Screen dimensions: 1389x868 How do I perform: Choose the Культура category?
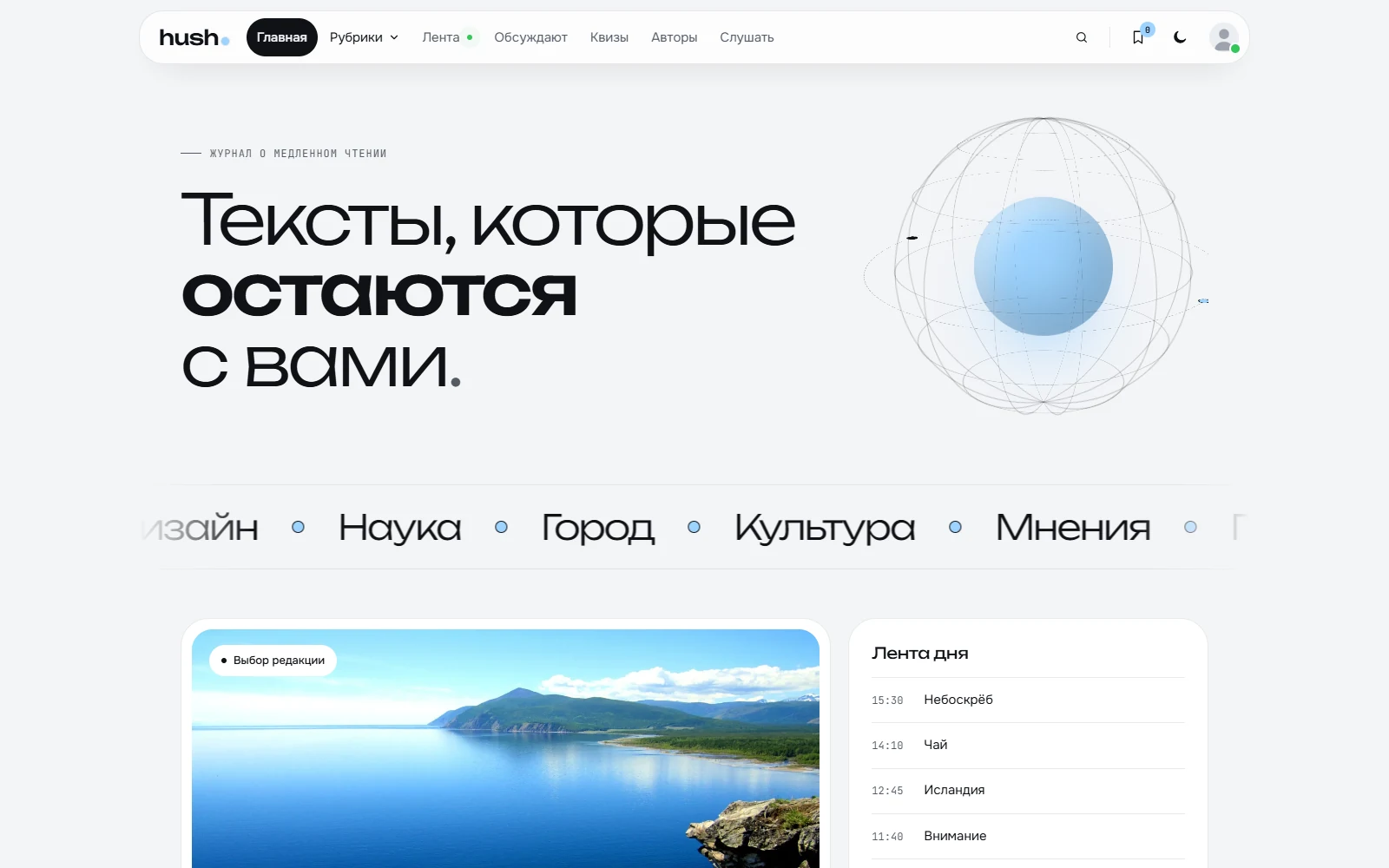[x=825, y=527]
